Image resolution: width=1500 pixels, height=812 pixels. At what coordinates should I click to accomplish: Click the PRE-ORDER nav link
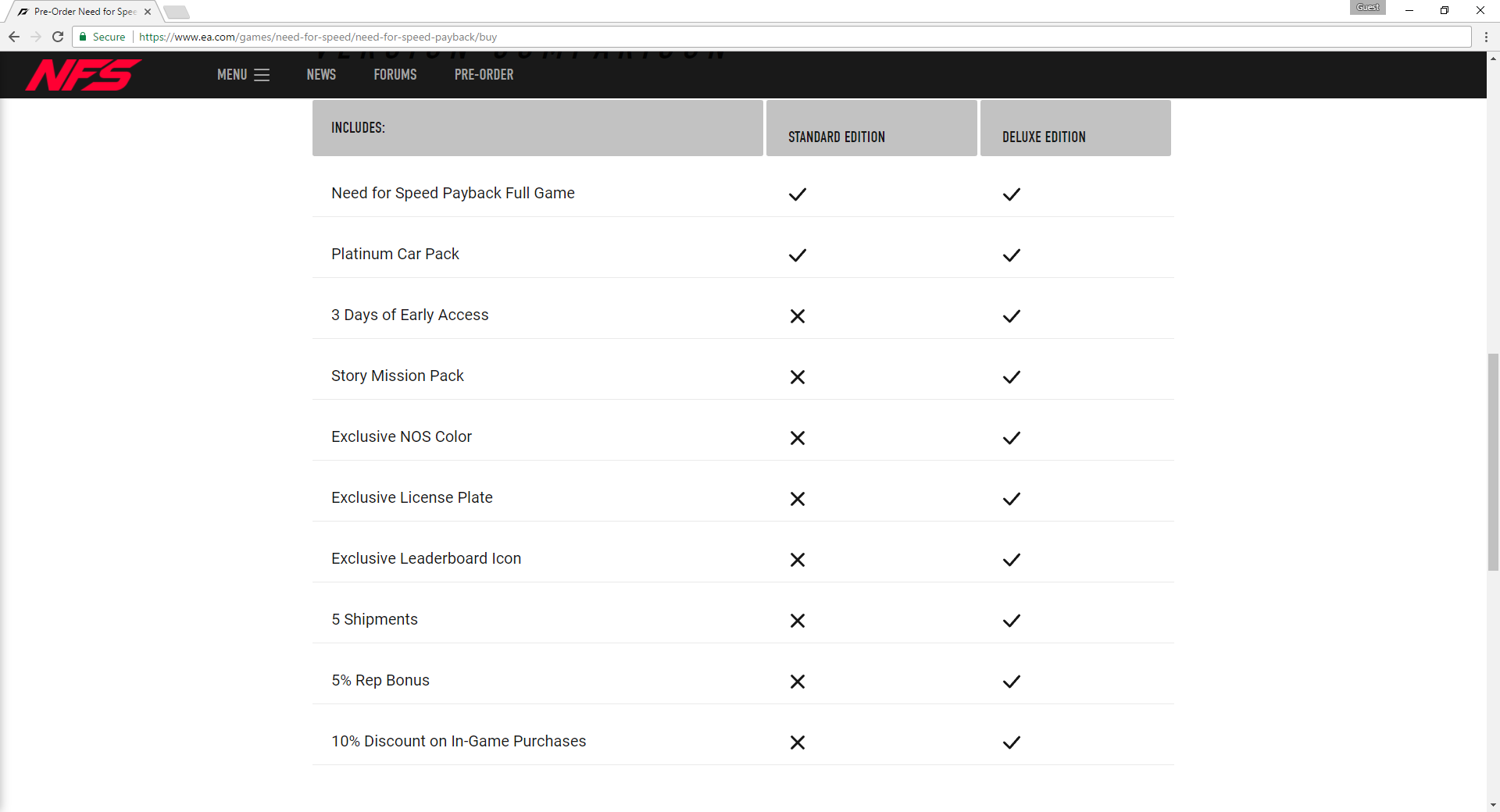point(484,75)
